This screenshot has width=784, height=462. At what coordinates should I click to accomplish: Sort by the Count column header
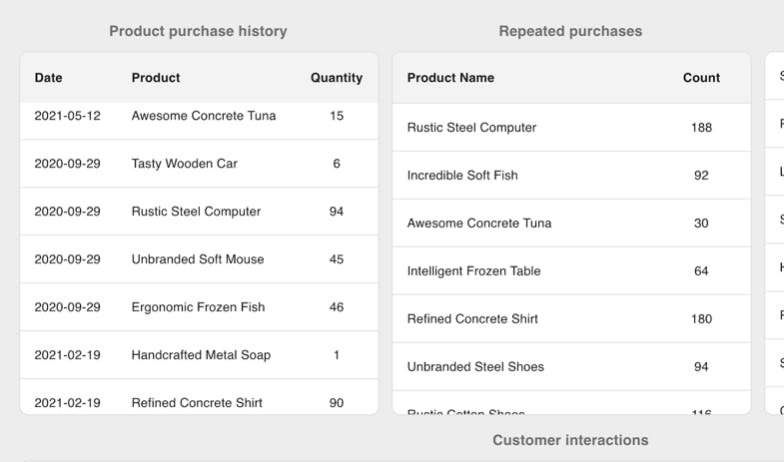[701, 78]
